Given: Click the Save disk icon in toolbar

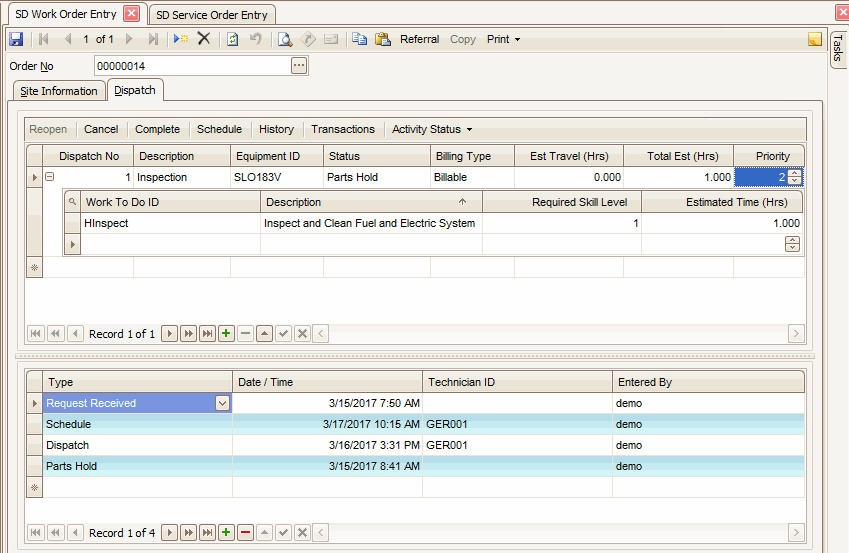Looking at the screenshot, I should point(16,39).
